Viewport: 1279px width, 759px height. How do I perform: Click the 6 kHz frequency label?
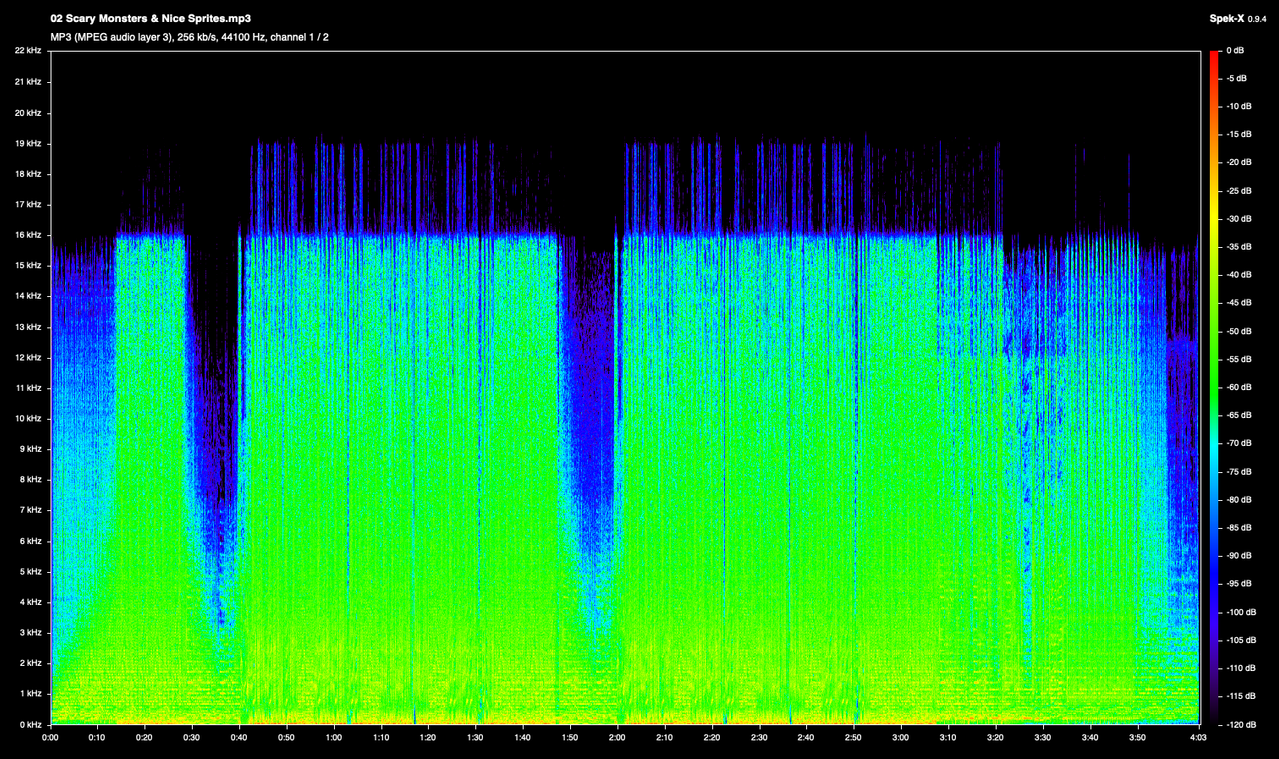pyautogui.click(x=30, y=541)
